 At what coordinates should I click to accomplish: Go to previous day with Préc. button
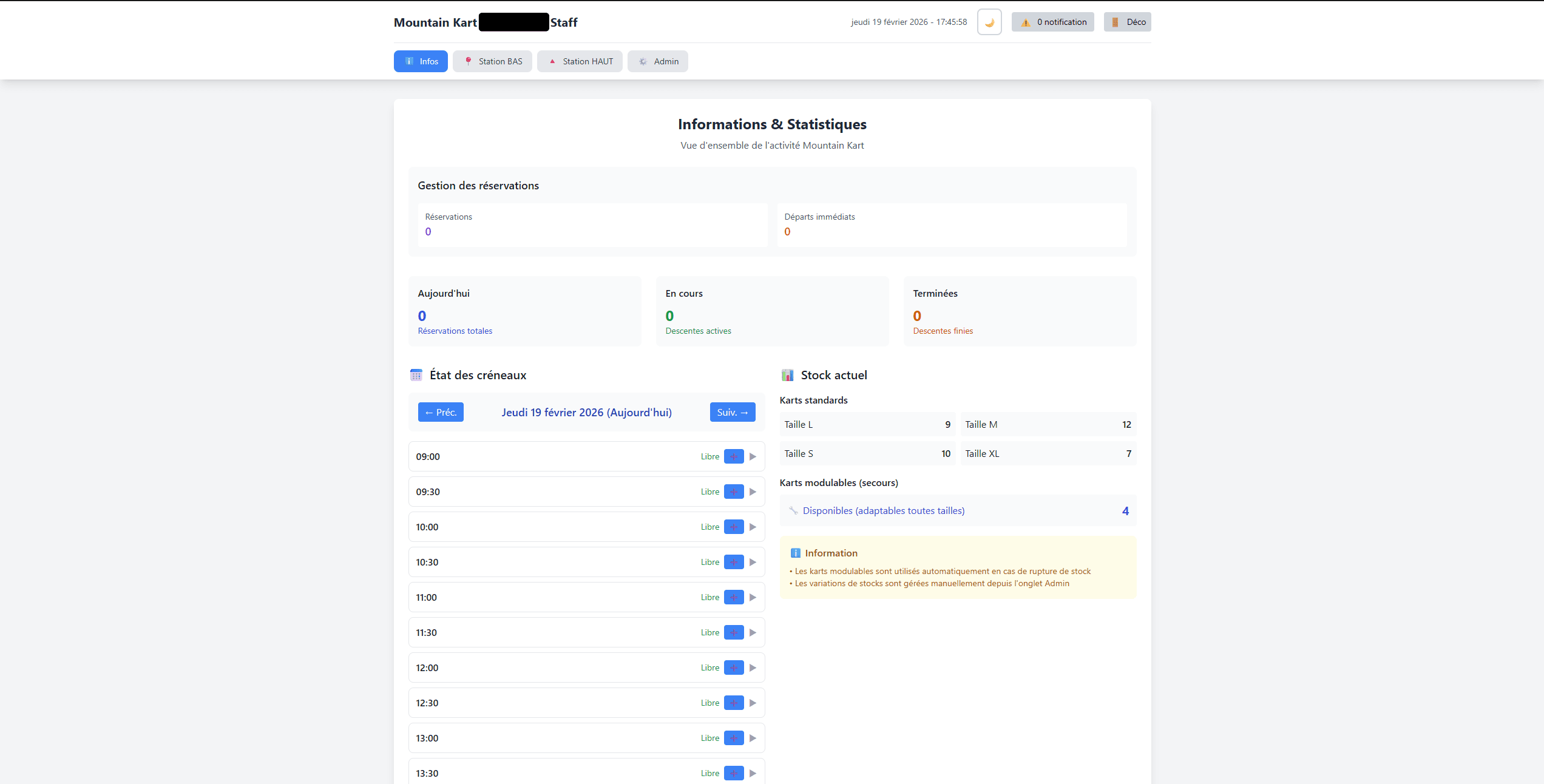coord(441,412)
